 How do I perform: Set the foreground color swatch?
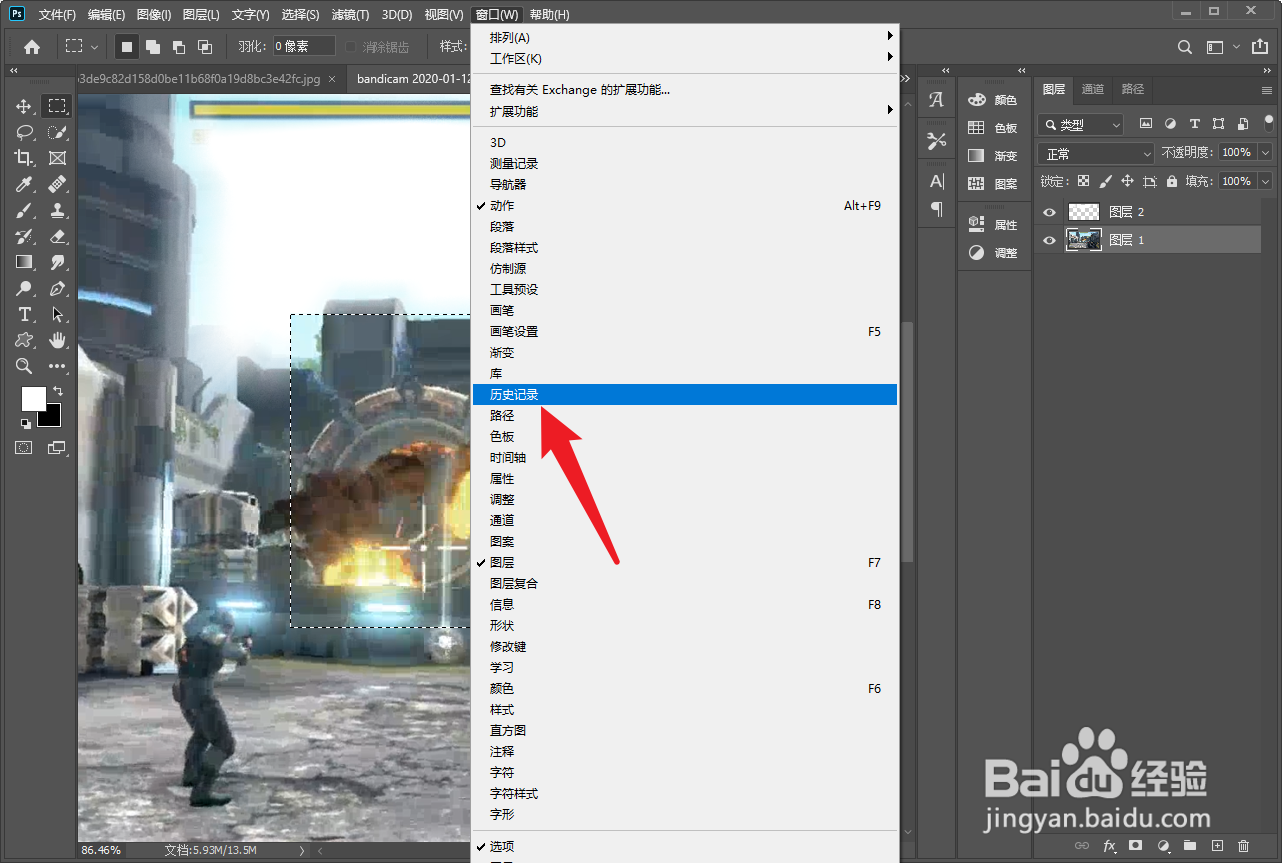33,398
